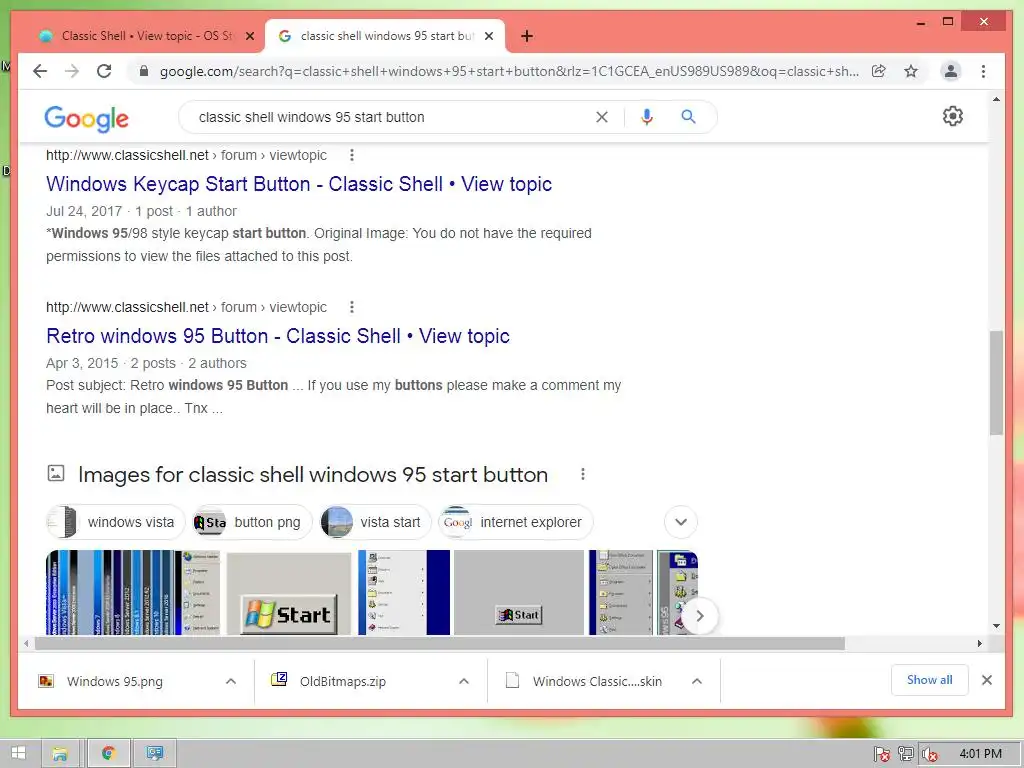Start a voice search with microphone
The image size is (1024, 768).
click(x=647, y=117)
